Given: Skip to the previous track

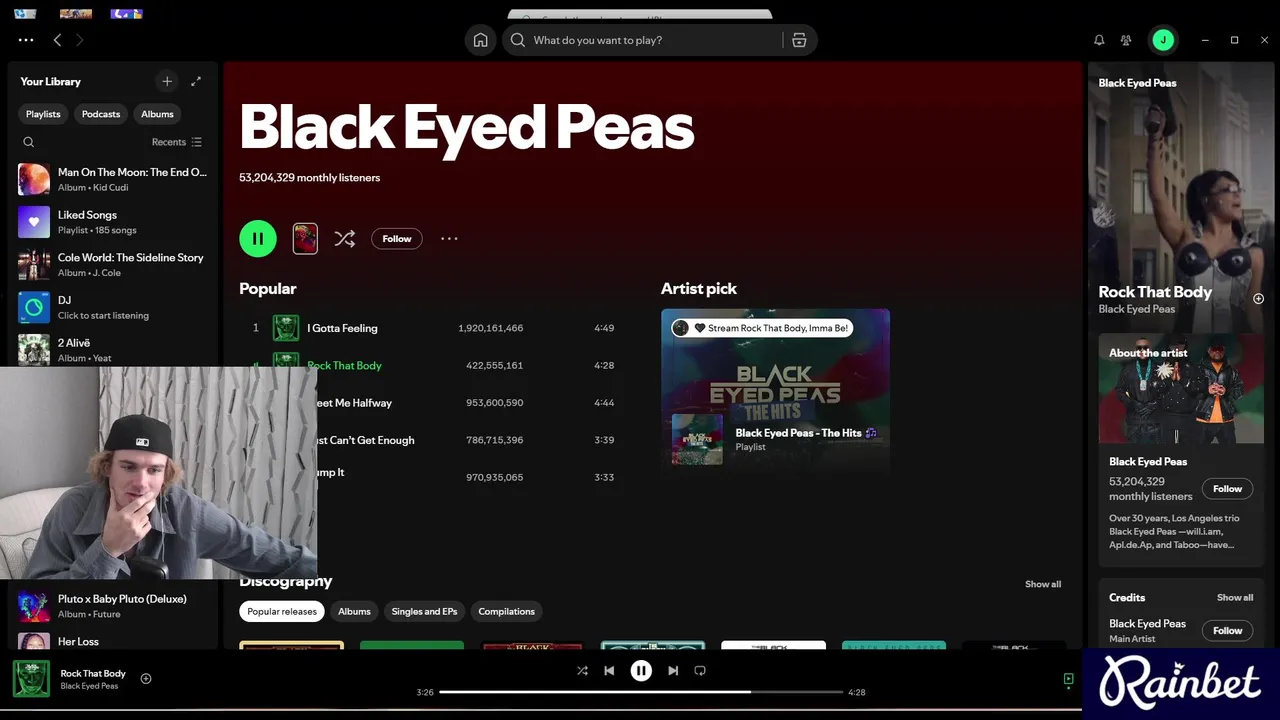Looking at the screenshot, I should (609, 671).
